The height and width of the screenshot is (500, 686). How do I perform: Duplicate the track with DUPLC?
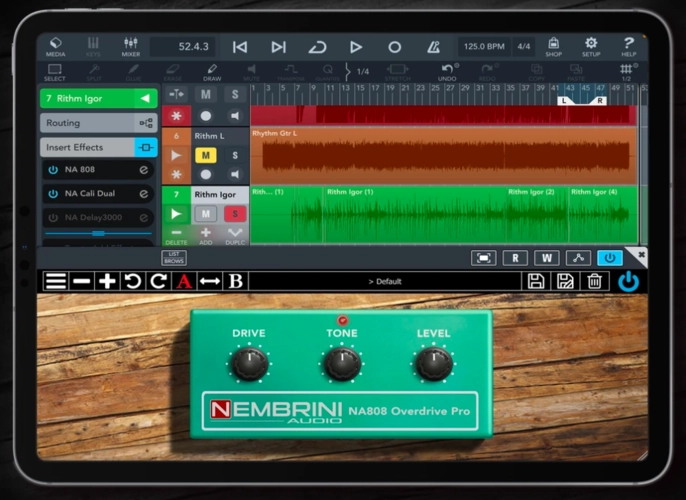(235, 236)
